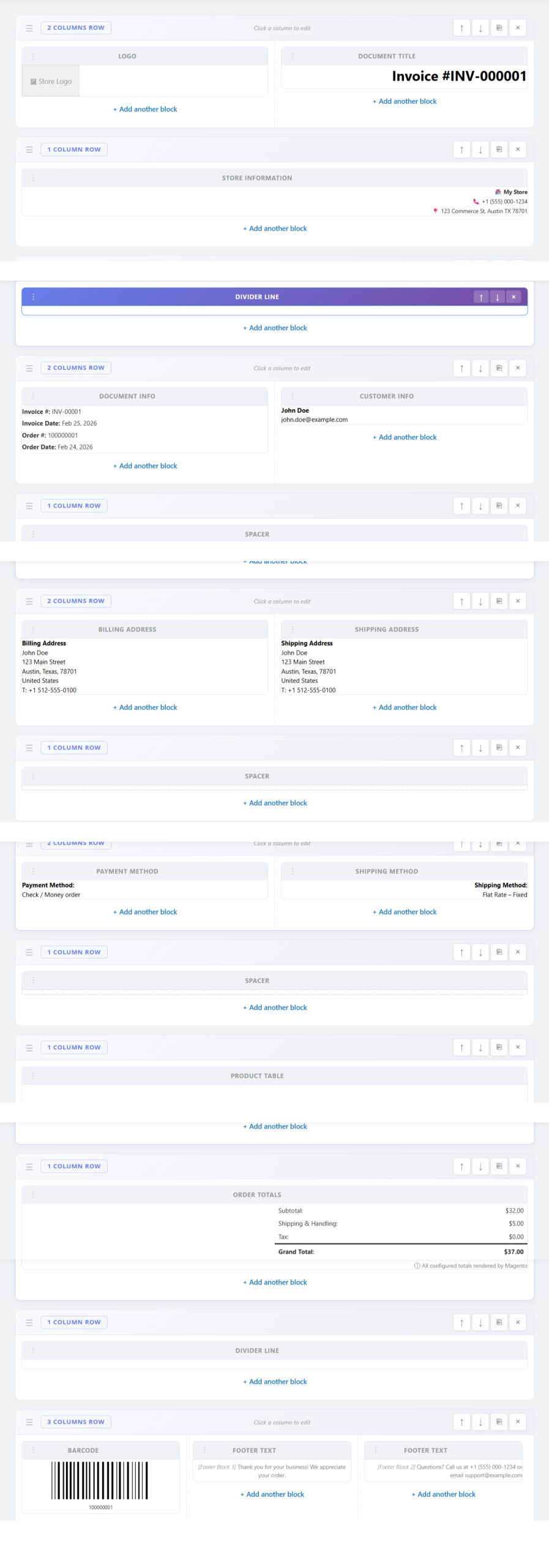The image size is (549, 1568).
Task: Delete the Order Totals row
Action: (518, 1166)
